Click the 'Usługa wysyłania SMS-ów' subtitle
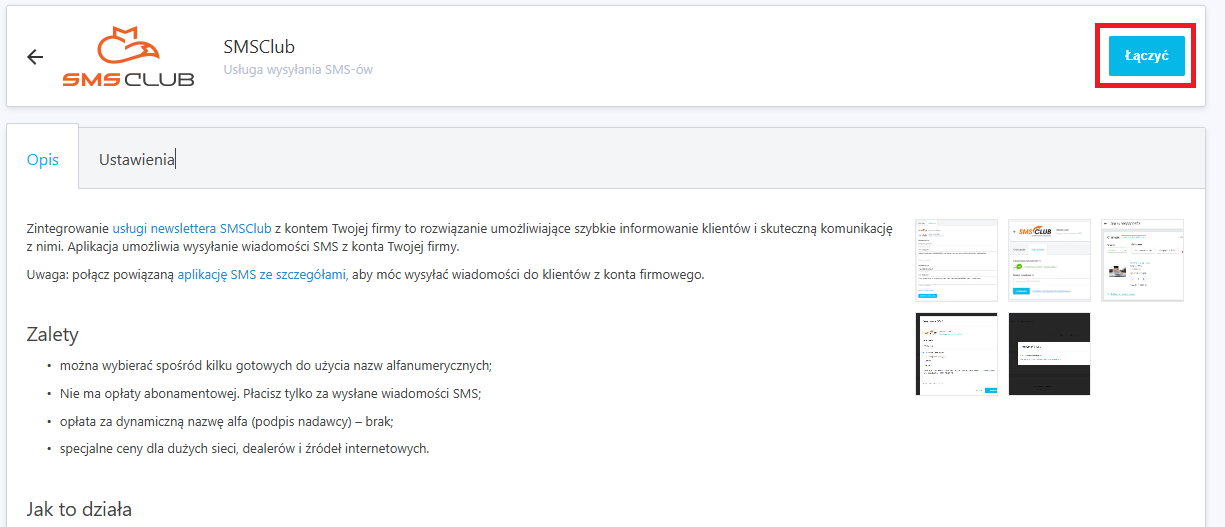This screenshot has height=527, width=1225. tap(298, 70)
